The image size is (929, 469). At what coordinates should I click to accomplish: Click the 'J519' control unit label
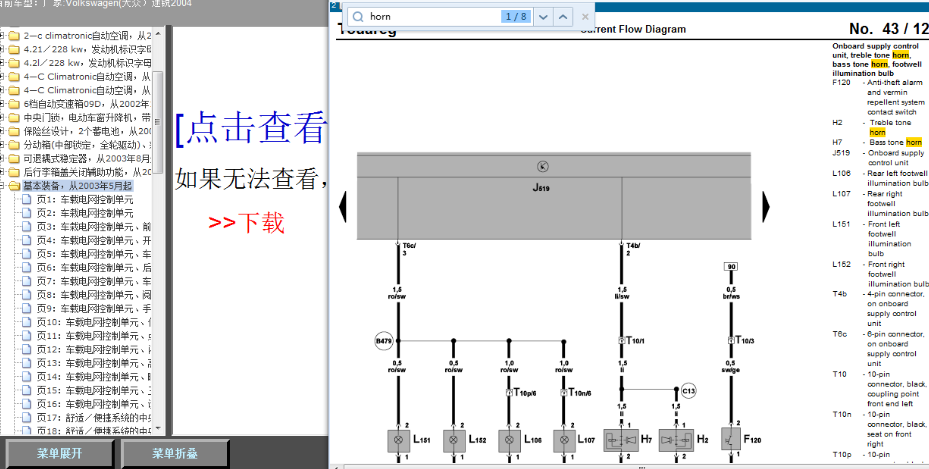[541, 188]
